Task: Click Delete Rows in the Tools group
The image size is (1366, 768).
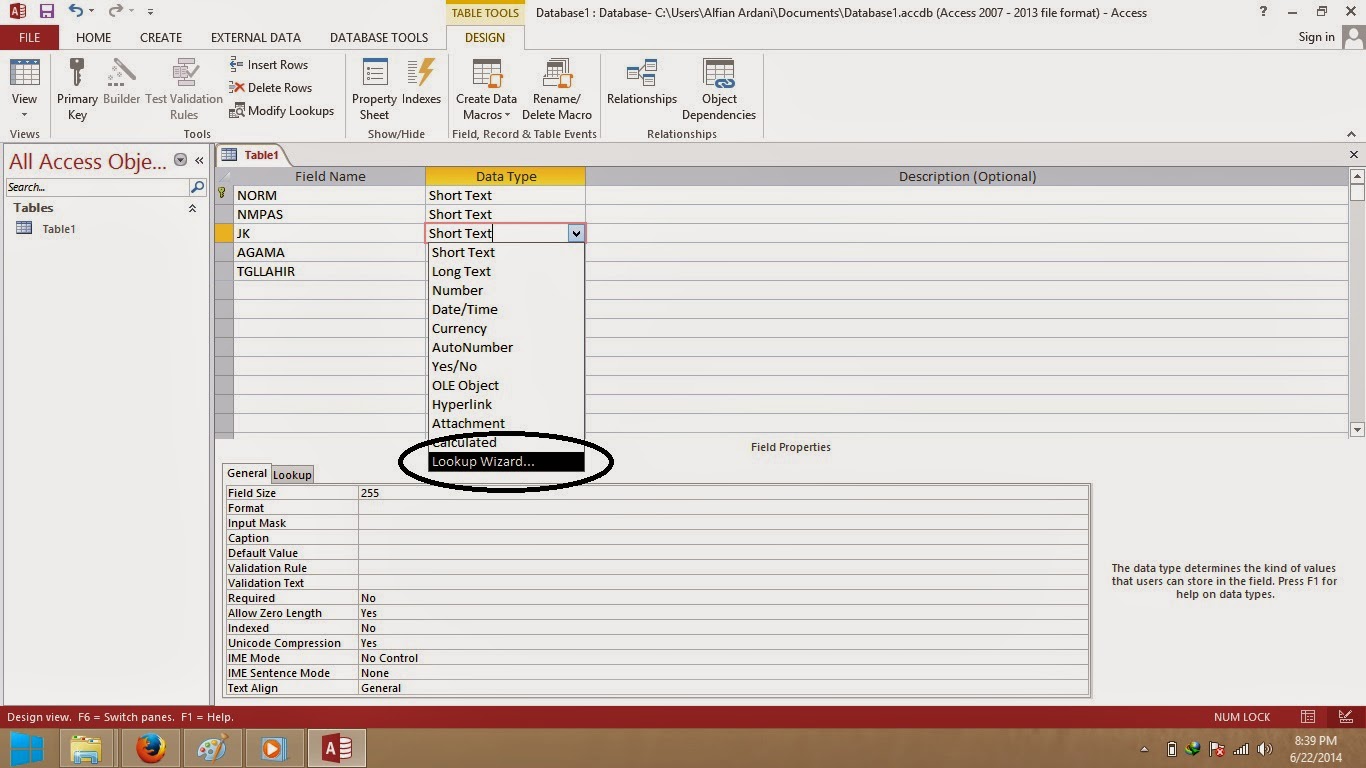Action: pyautogui.click(x=270, y=88)
